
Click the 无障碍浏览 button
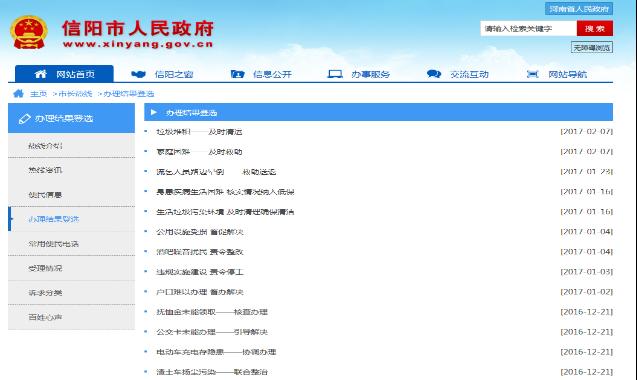click(x=592, y=48)
